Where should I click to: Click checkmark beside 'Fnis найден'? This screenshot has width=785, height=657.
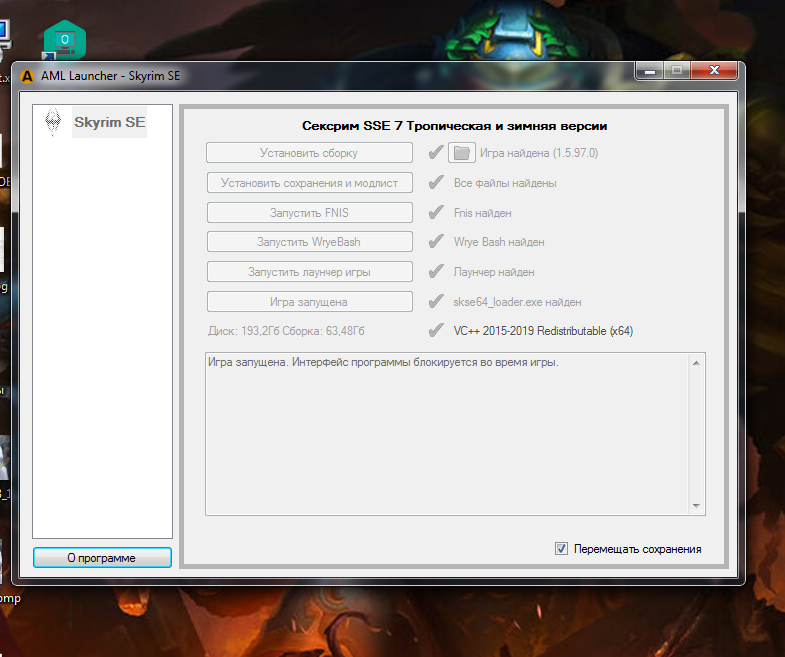[x=435, y=213]
